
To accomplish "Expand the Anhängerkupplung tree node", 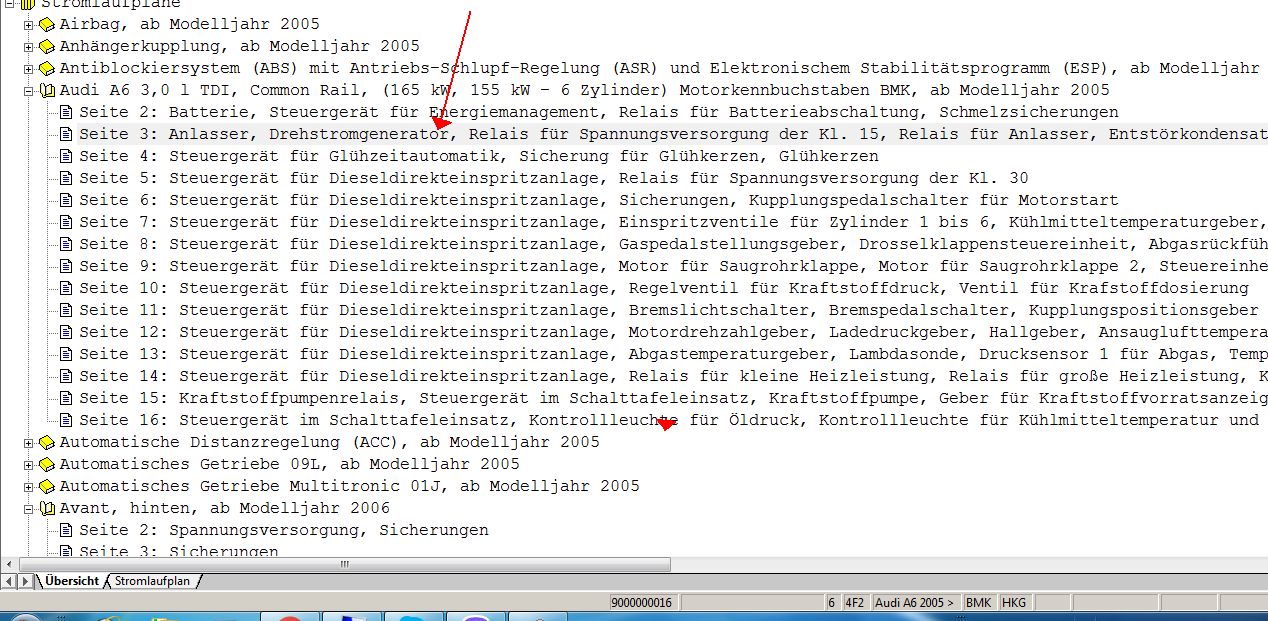I will click(28, 46).
